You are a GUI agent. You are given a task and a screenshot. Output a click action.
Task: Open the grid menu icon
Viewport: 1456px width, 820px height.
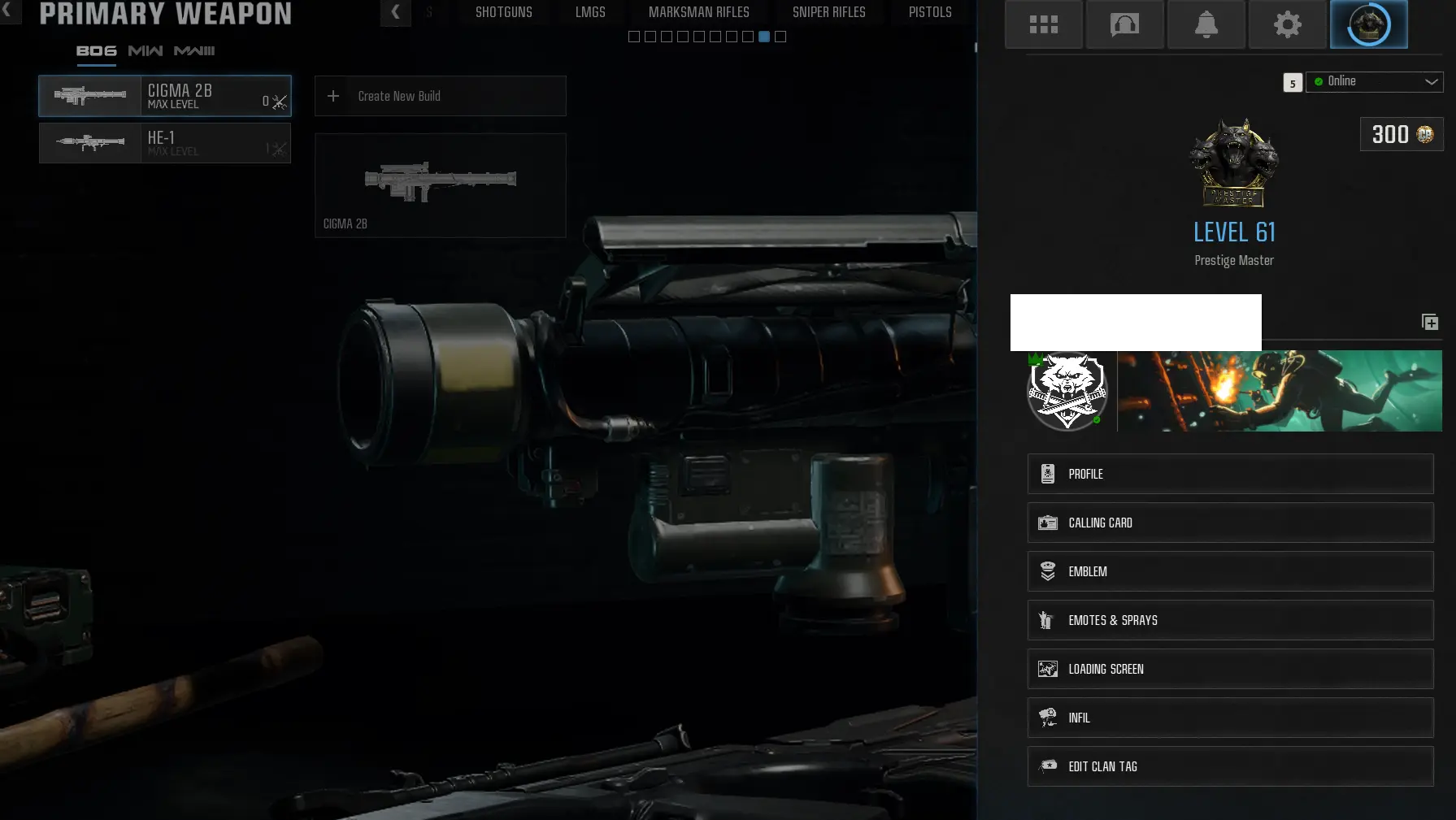point(1044,24)
